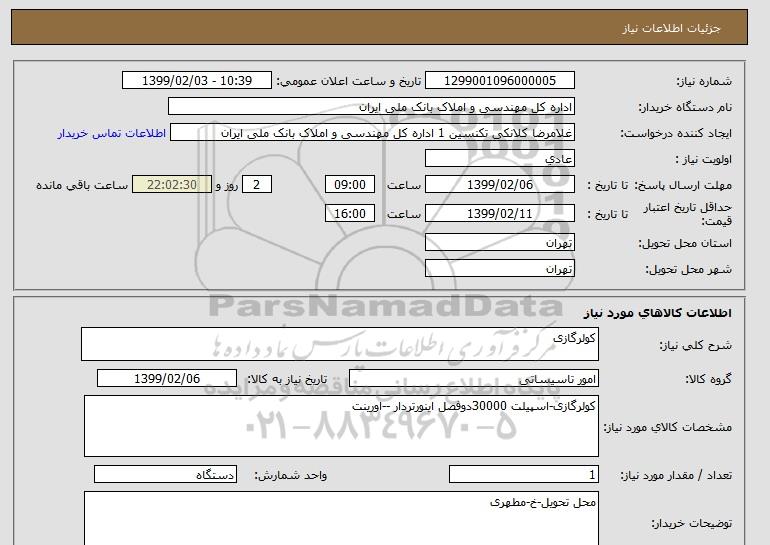Click the label حداقل تاریخ اعتبار قیمت
Viewport: 770px width, 545px height.
pos(688,214)
